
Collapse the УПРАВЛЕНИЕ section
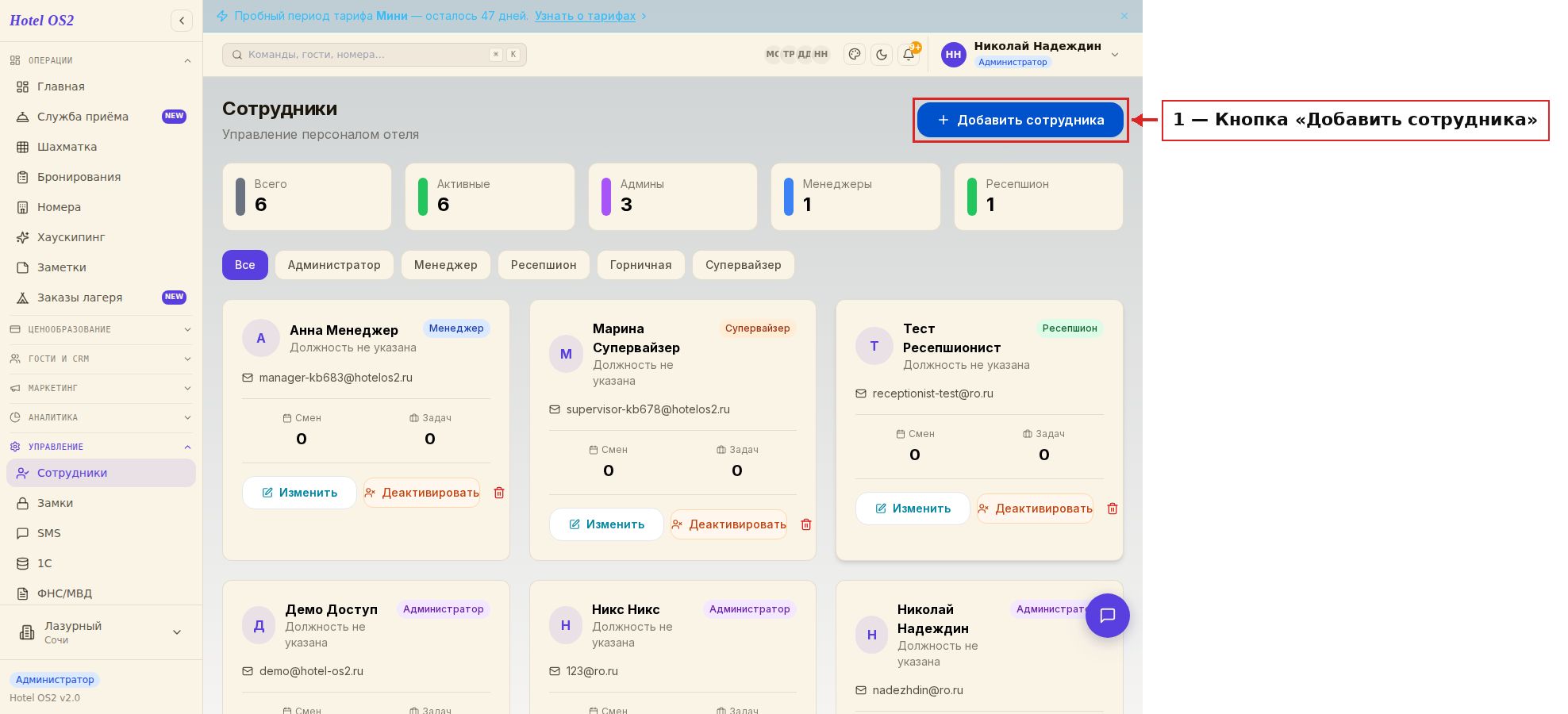point(101,447)
